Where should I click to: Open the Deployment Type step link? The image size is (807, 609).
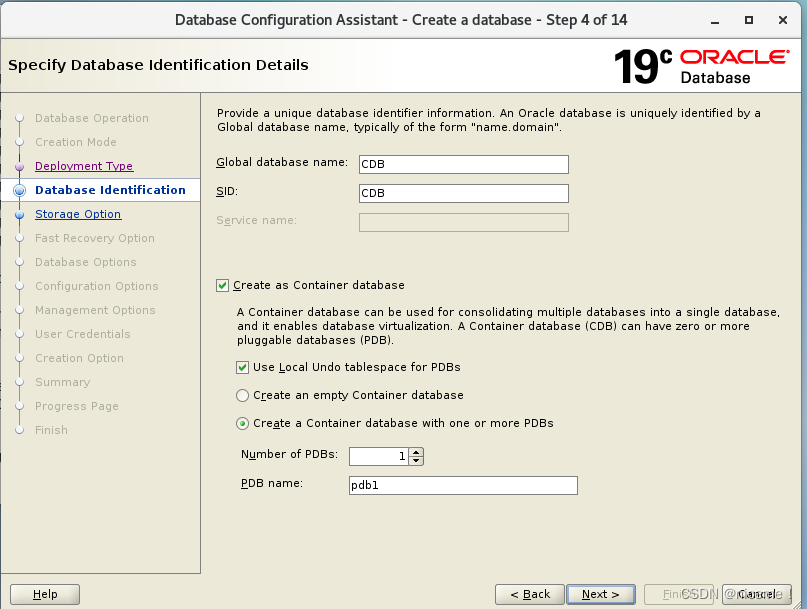84,166
